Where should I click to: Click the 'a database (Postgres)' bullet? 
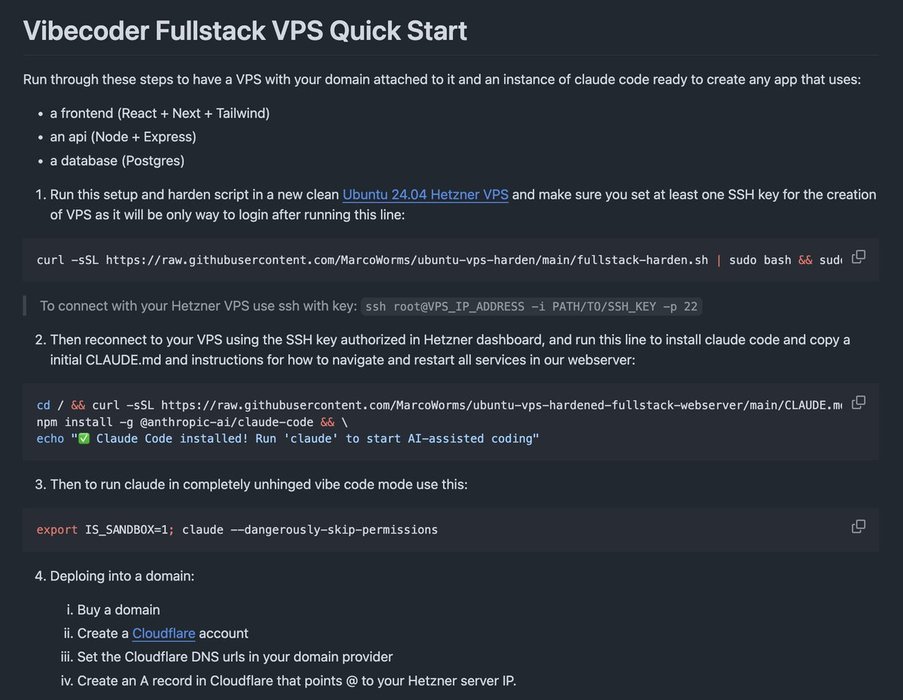pos(117,161)
